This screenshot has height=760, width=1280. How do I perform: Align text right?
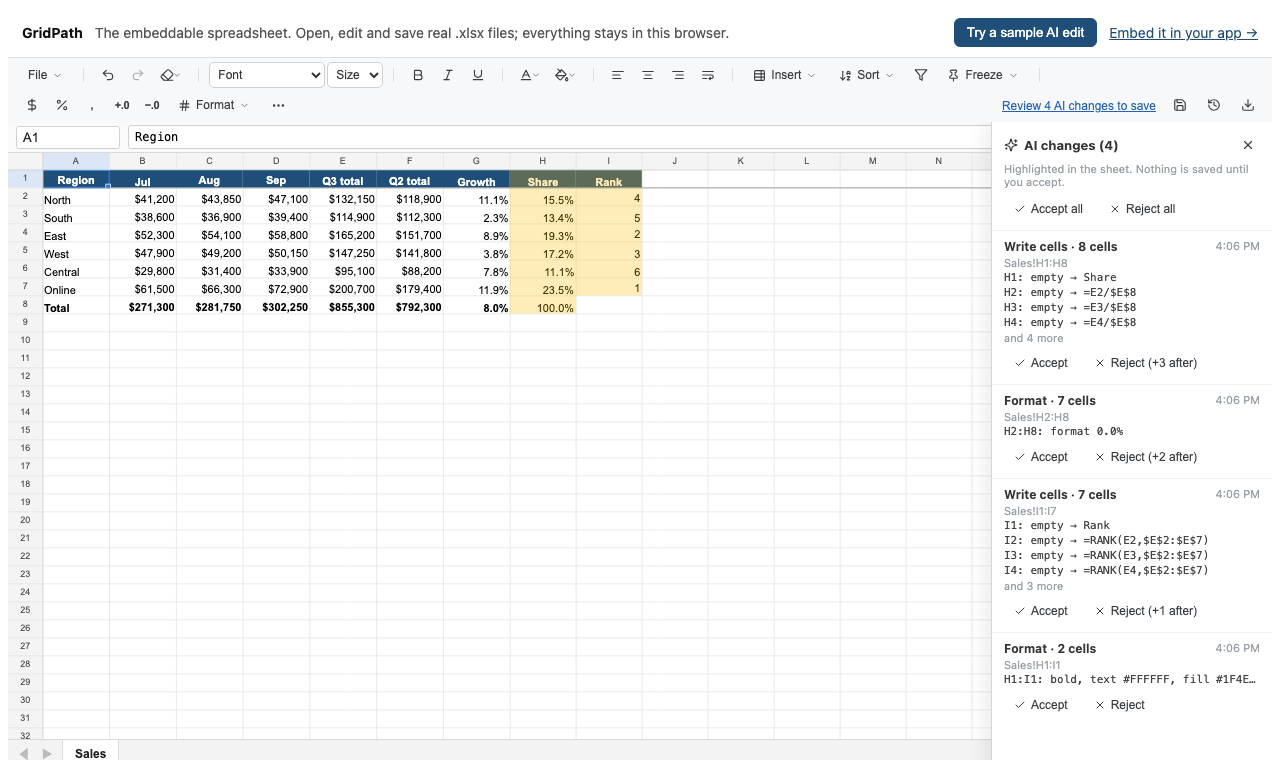(678, 75)
